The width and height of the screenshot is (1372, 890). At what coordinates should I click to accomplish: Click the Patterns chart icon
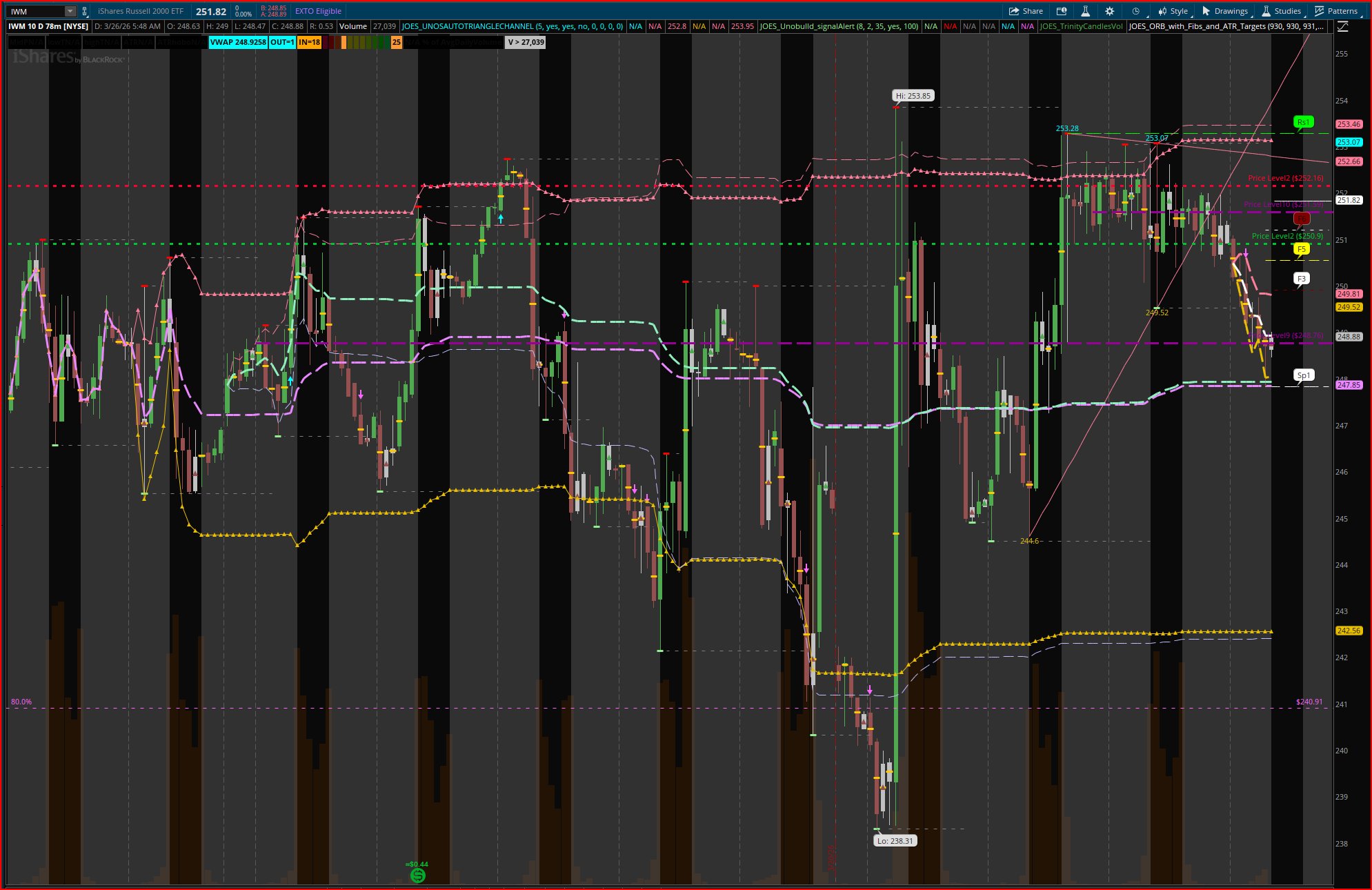(x=1336, y=11)
